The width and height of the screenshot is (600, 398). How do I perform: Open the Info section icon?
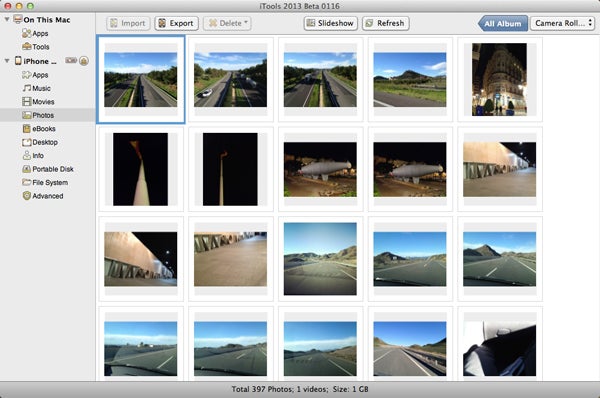[26, 155]
